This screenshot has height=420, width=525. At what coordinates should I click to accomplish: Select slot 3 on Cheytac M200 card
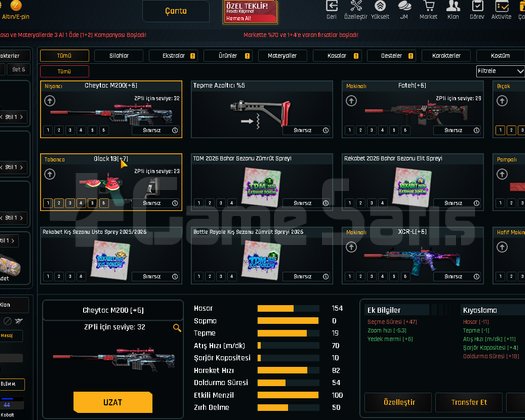[x=70, y=130]
